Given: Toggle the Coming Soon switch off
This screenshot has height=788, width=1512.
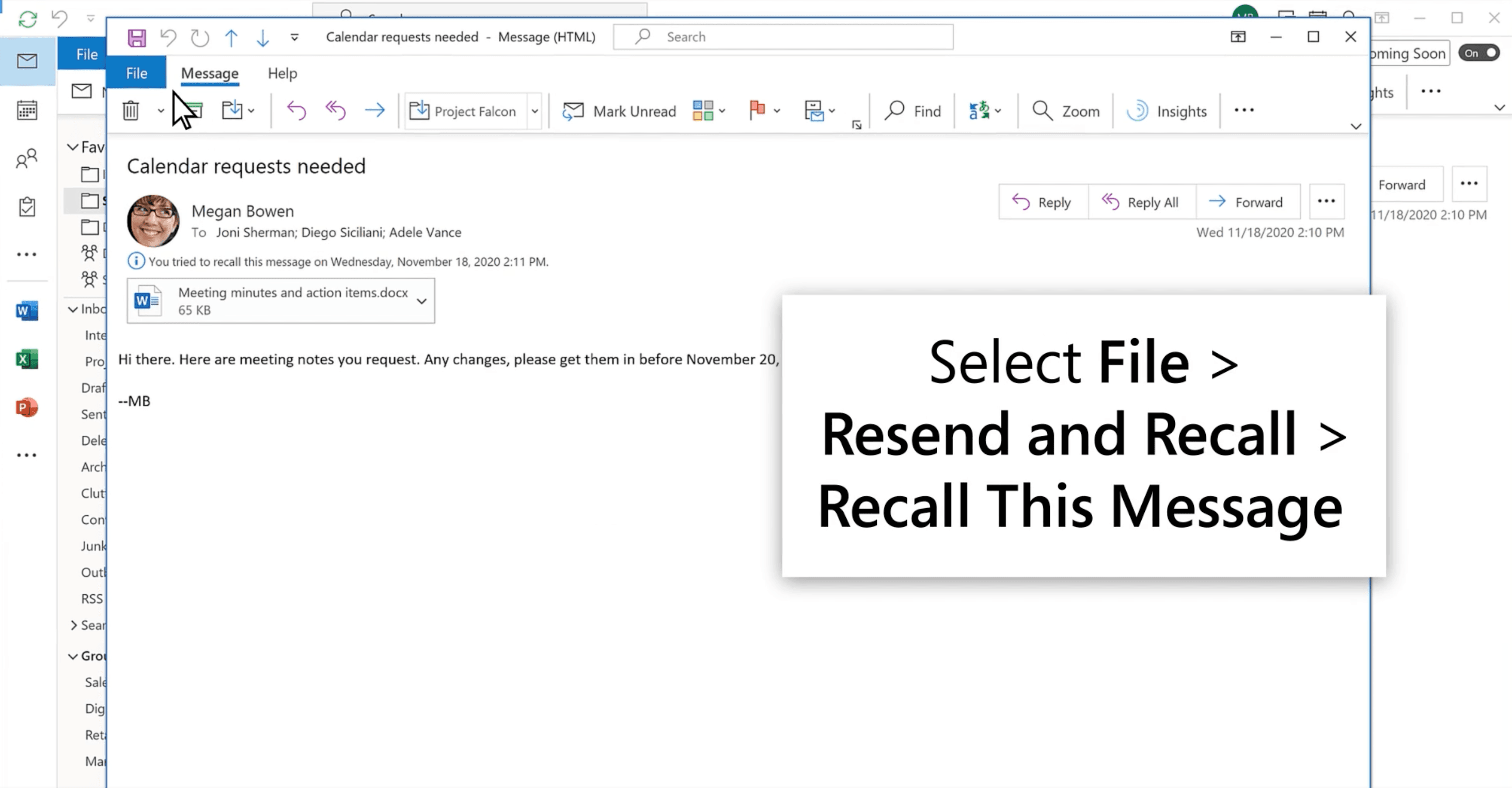Looking at the screenshot, I should click(1479, 53).
